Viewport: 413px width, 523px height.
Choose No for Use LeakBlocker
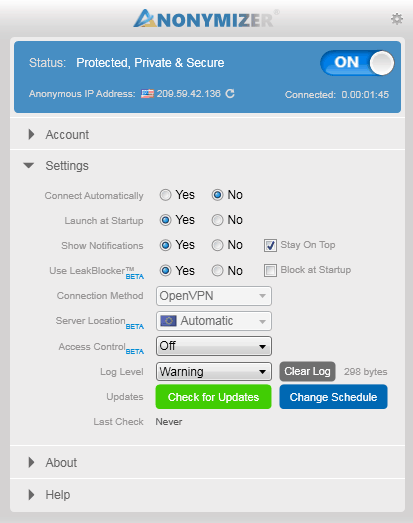[217, 271]
